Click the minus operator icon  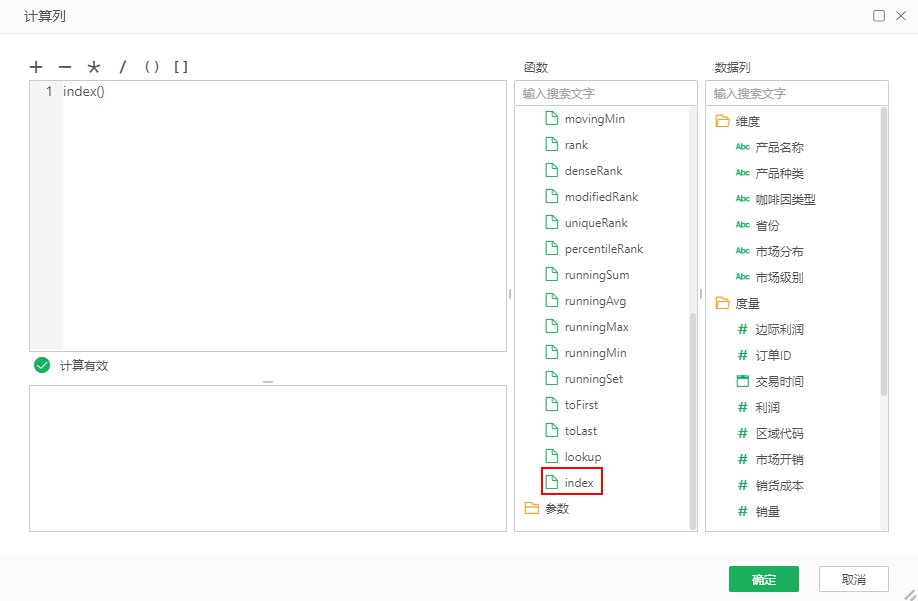64,67
